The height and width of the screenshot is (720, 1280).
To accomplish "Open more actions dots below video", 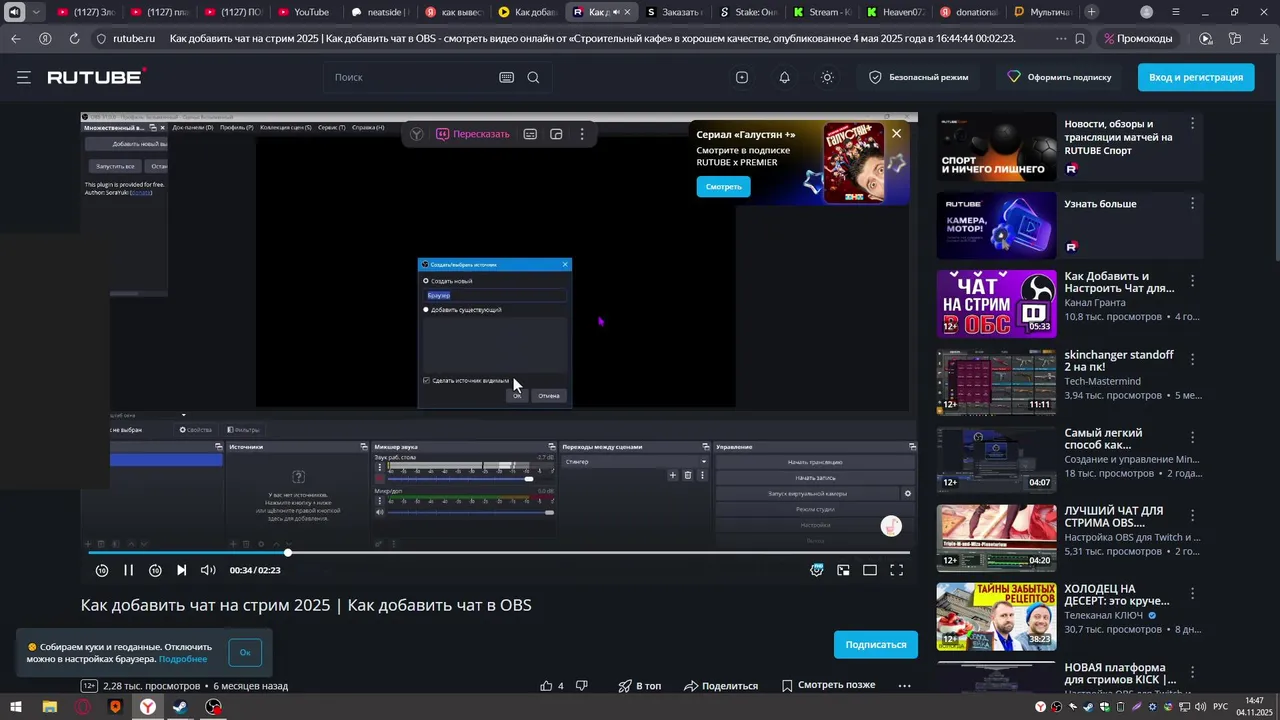I will tap(904, 686).
